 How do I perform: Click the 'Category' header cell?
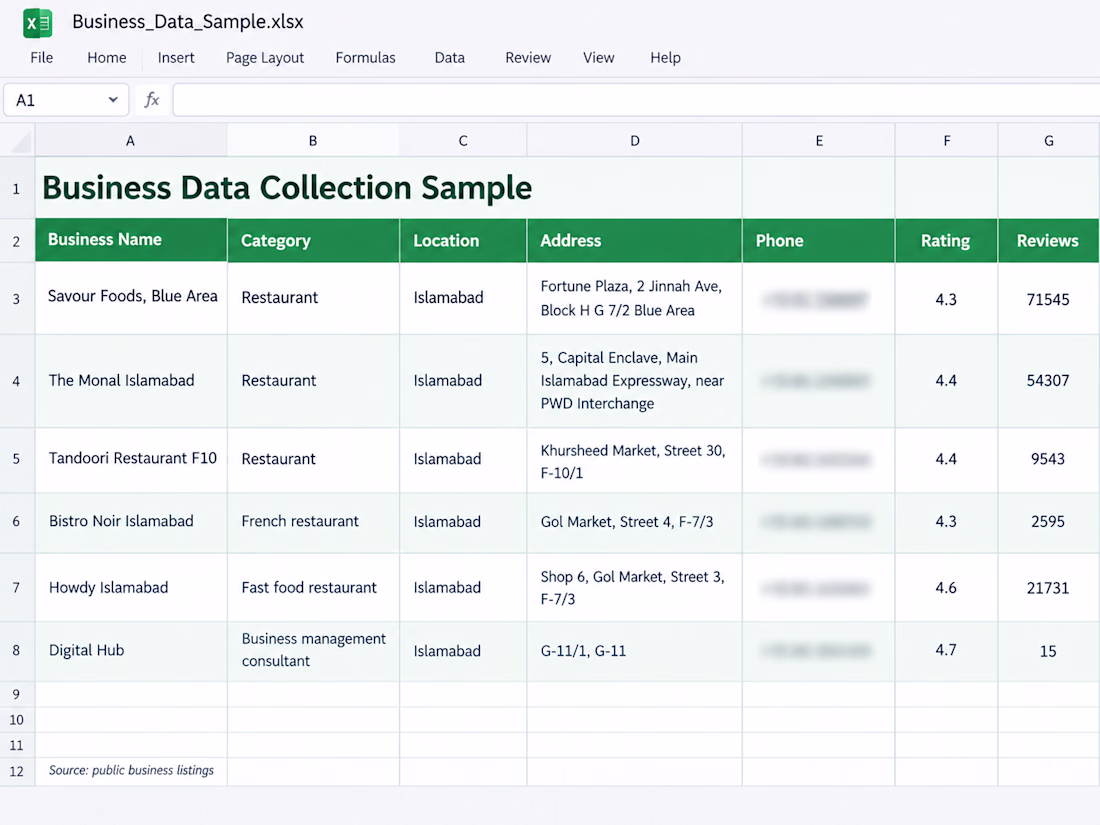314,241
